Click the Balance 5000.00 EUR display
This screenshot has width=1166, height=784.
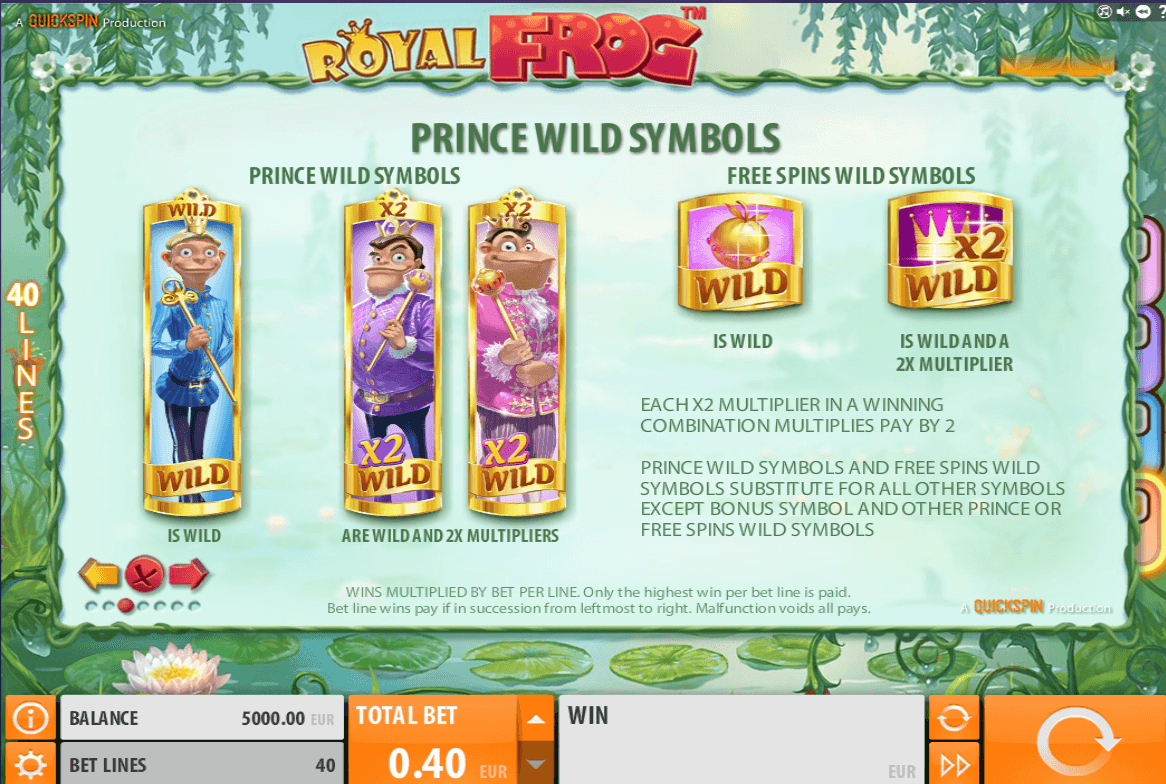(202, 719)
